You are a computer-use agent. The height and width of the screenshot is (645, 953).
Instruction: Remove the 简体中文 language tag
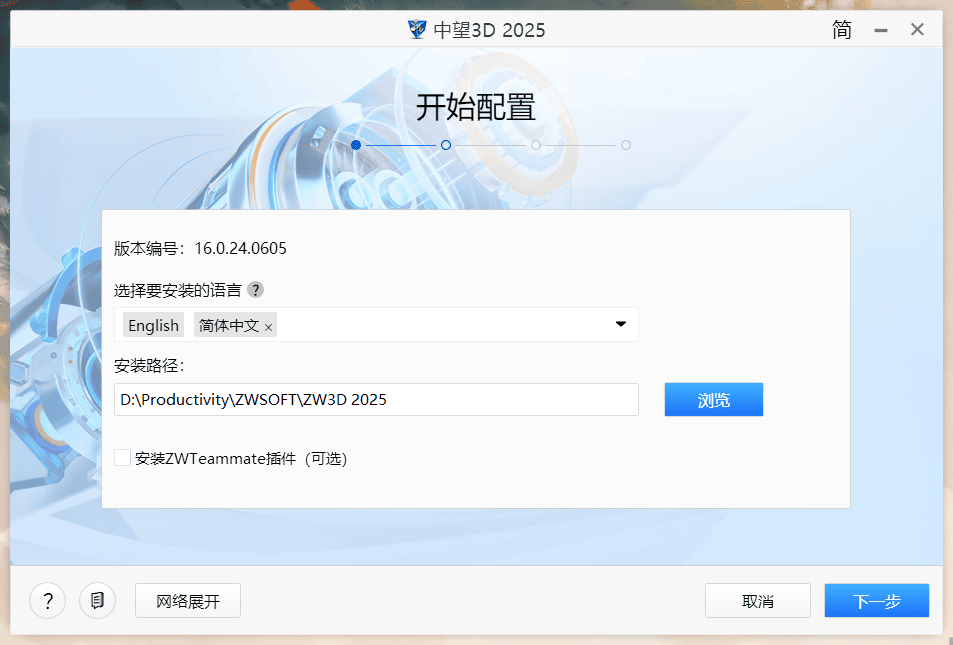(268, 328)
